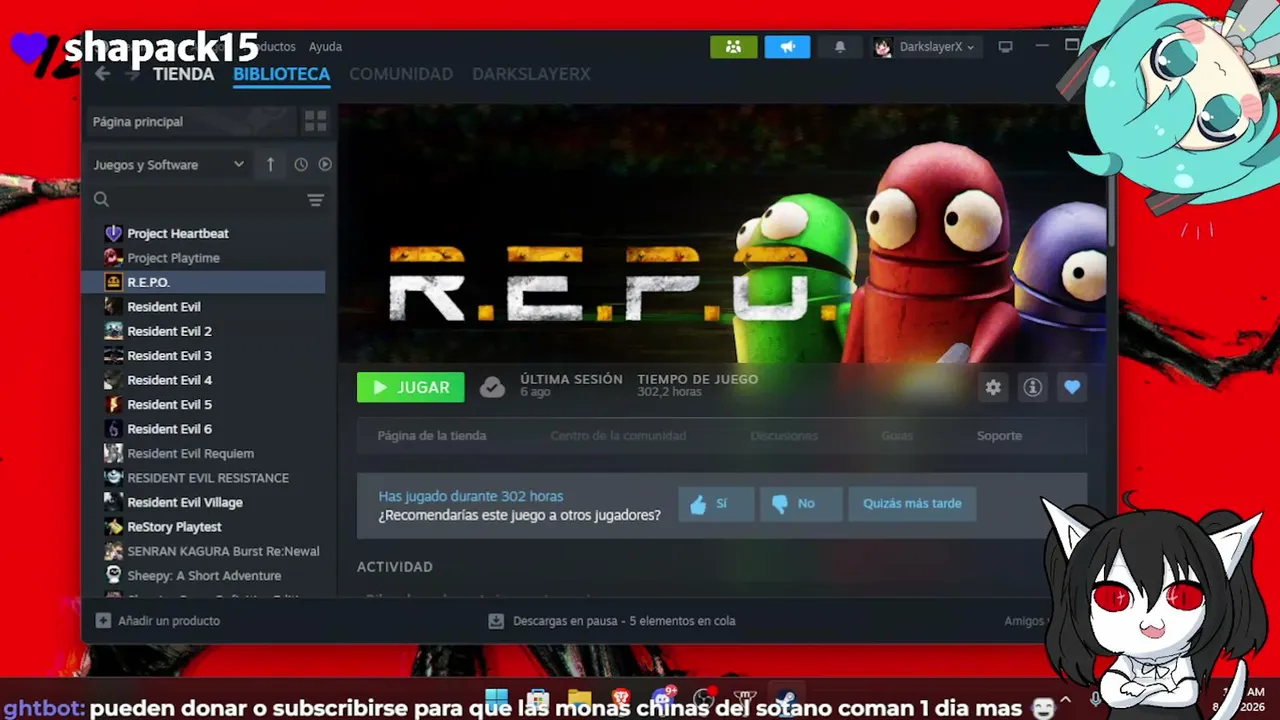Viewport: 1280px width, 720px height.
Task: Open R.E.P.O. game info icon
Action: pos(1032,387)
